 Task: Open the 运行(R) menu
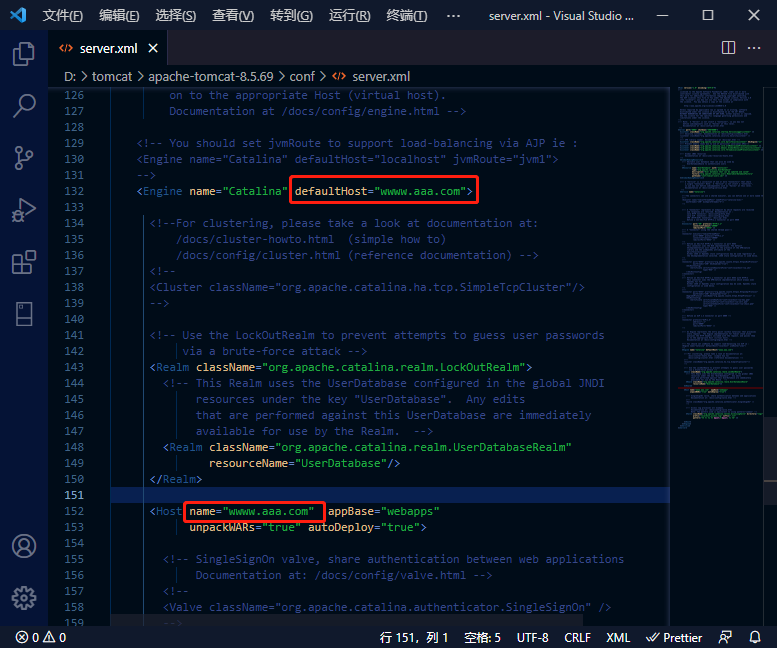coord(349,15)
